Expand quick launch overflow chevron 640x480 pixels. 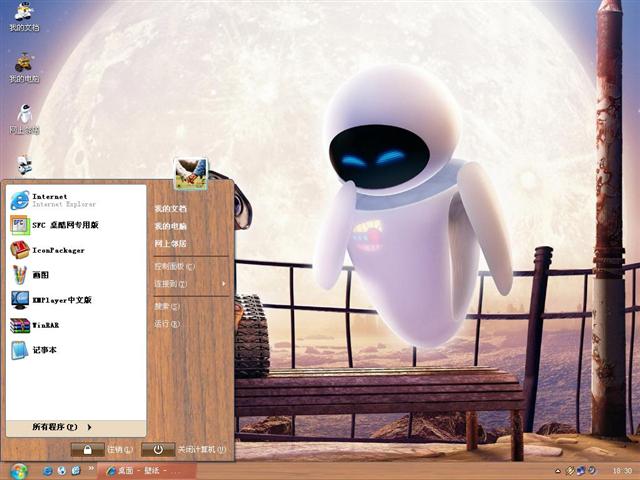(91, 468)
